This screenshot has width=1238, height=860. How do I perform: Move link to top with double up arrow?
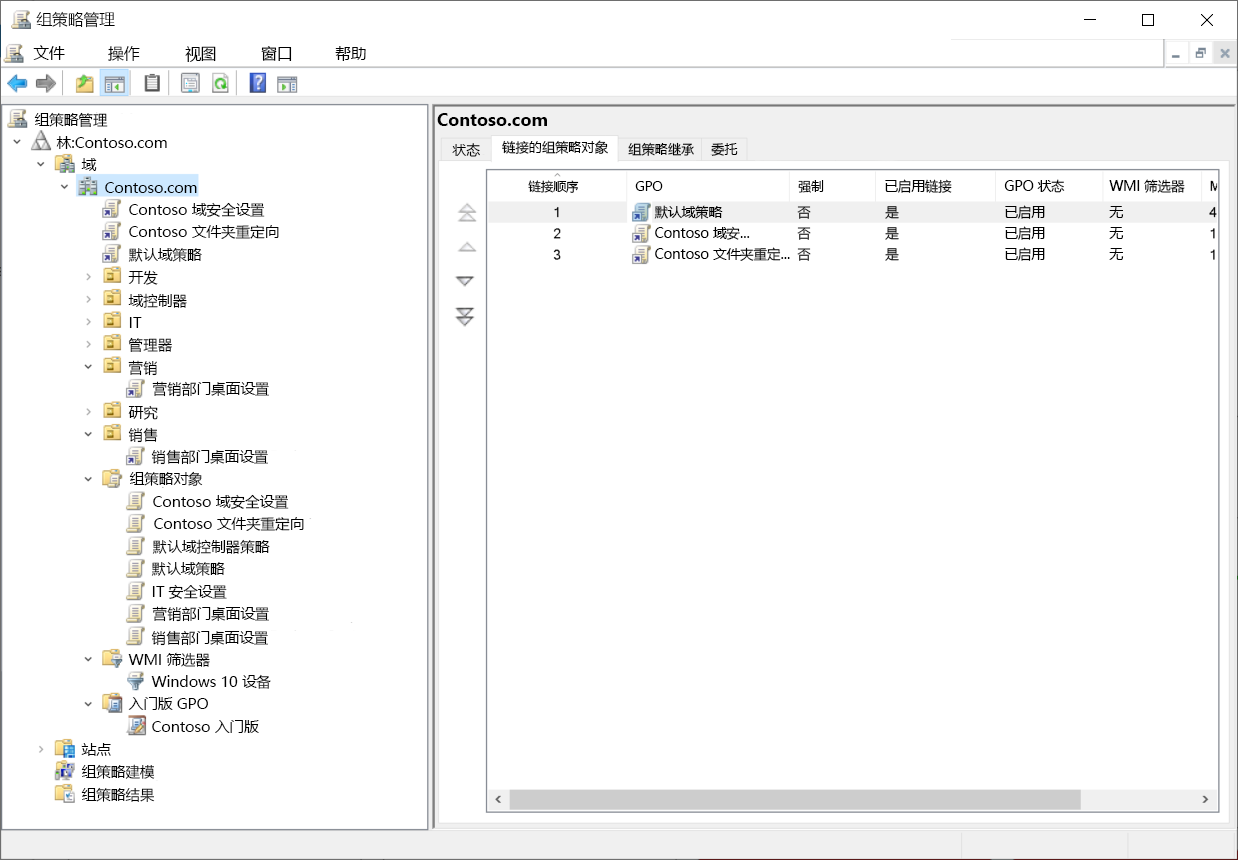(x=466, y=213)
